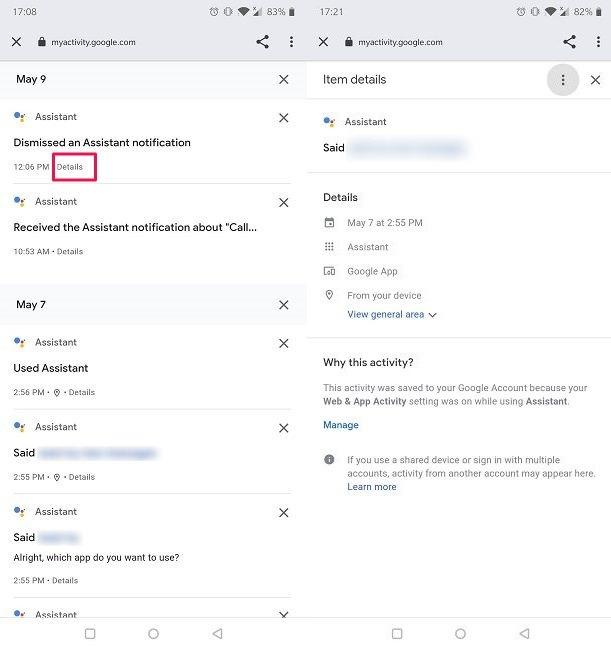
Task: Select 'Google App' detail text
Action: pyautogui.click(x=372, y=271)
